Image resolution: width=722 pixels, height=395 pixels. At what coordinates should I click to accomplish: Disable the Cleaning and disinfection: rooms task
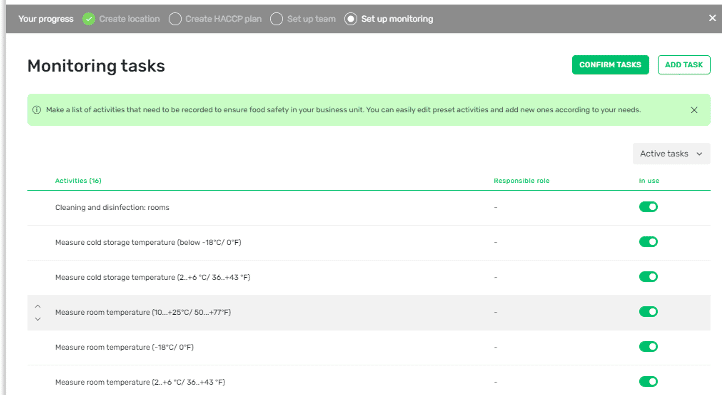[648, 207]
